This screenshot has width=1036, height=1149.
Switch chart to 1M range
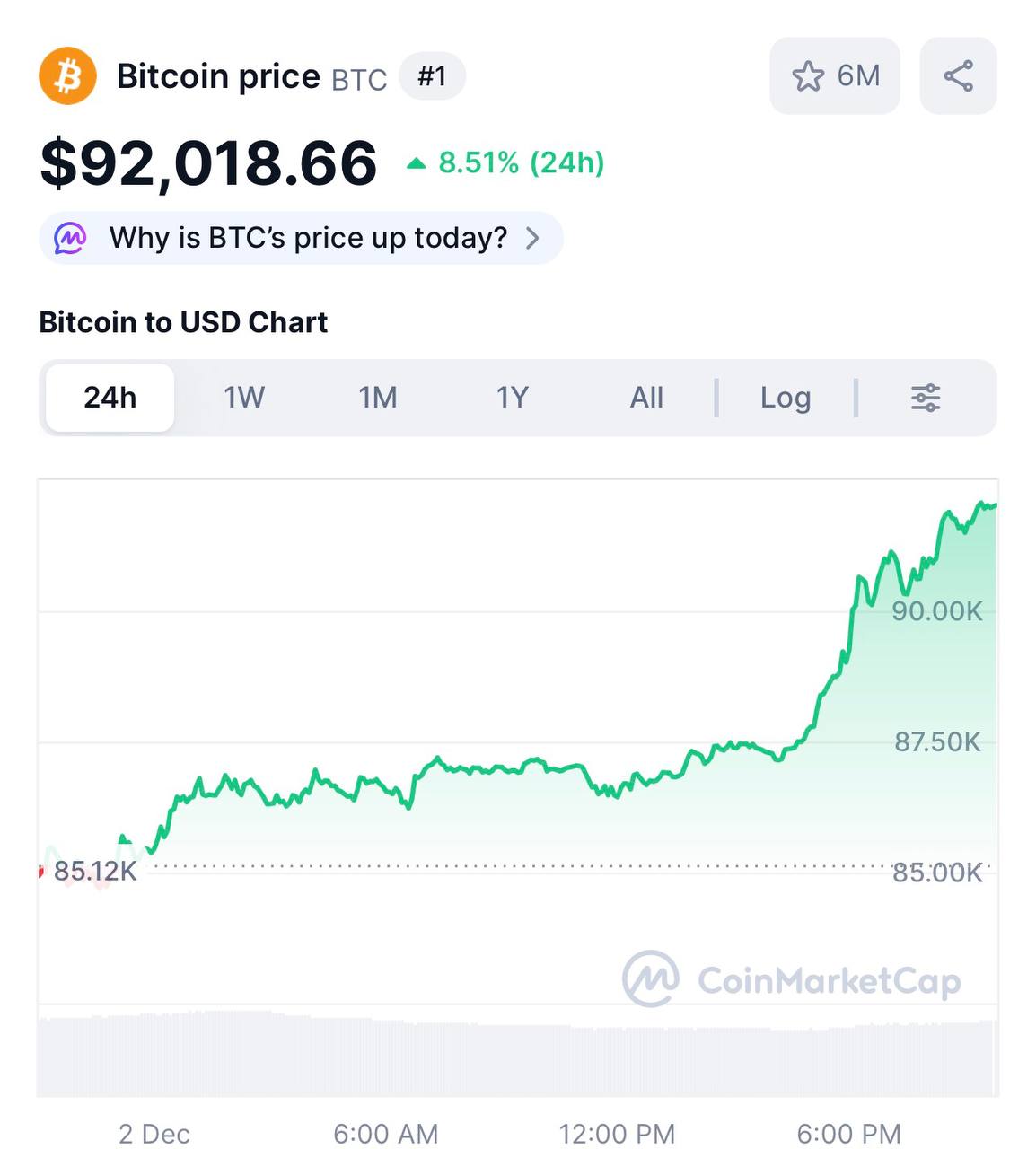click(x=378, y=398)
